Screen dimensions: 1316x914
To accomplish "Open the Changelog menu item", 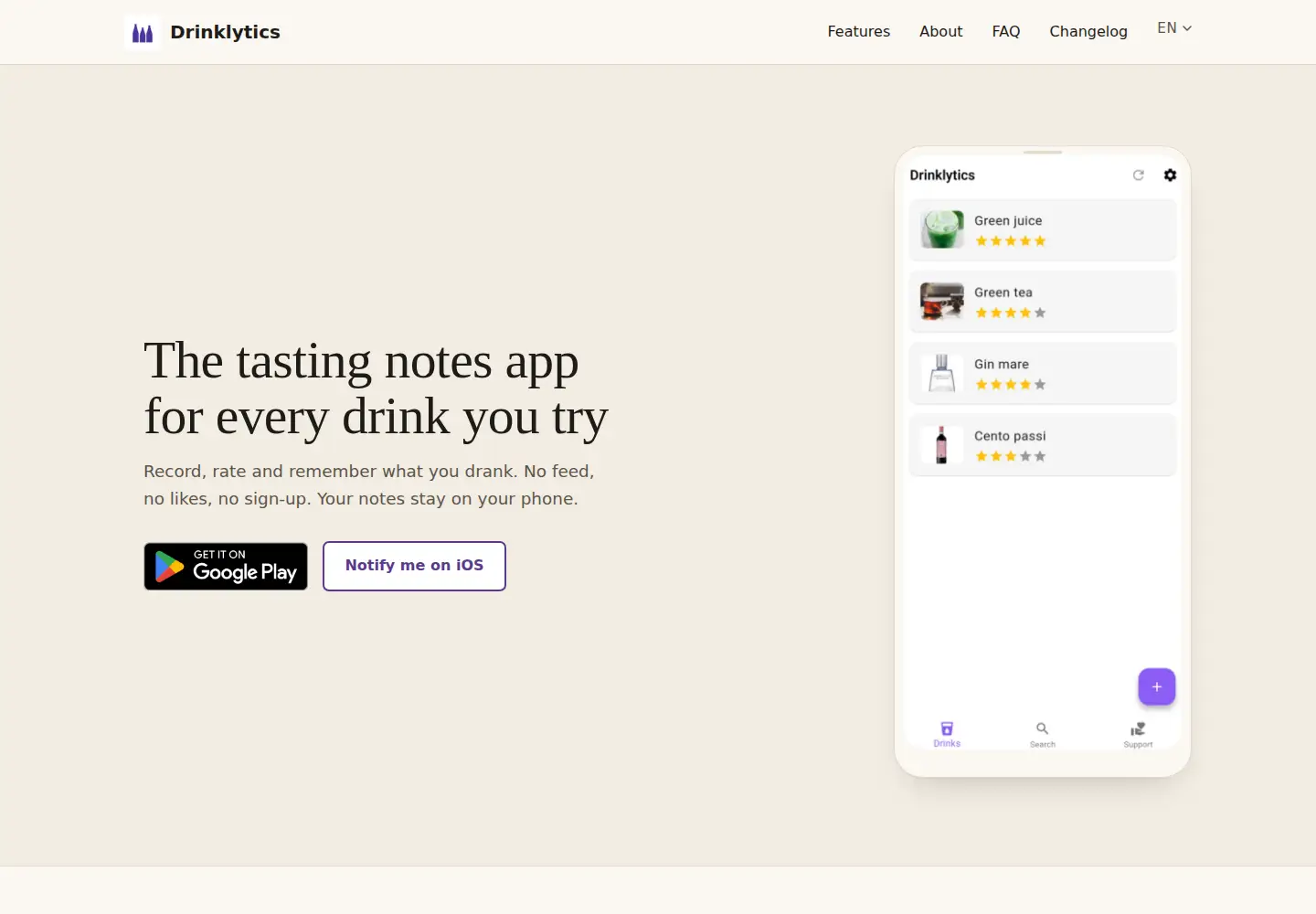I will tap(1088, 31).
